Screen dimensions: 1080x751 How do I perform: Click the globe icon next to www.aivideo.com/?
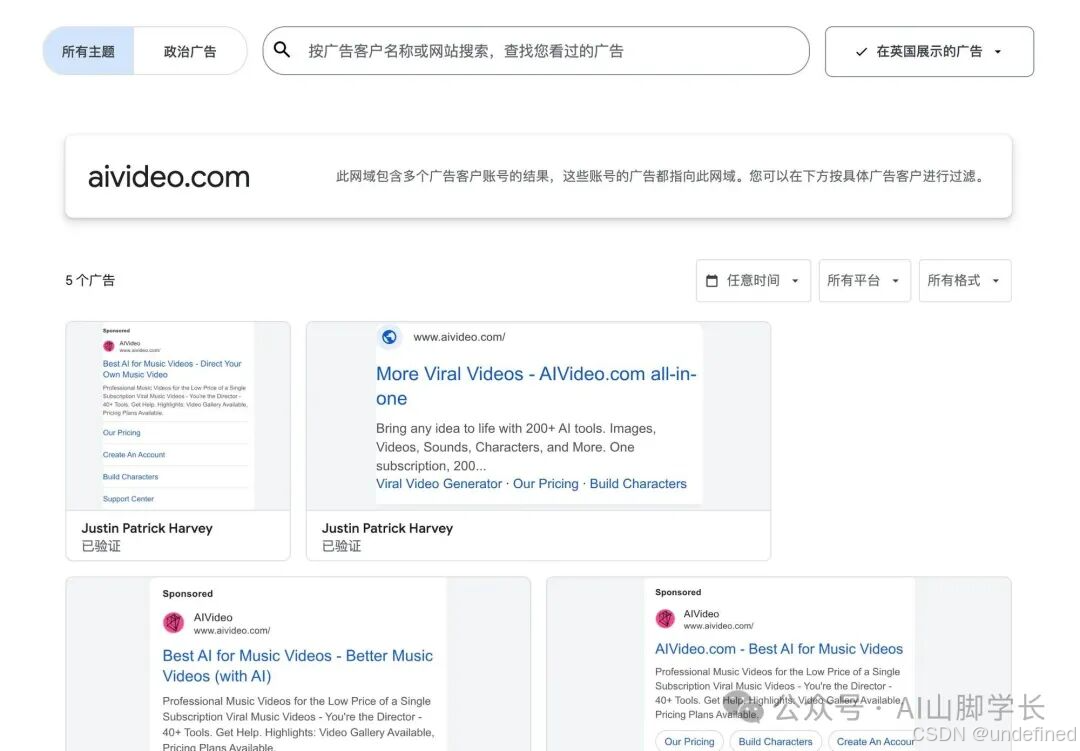(389, 337)
